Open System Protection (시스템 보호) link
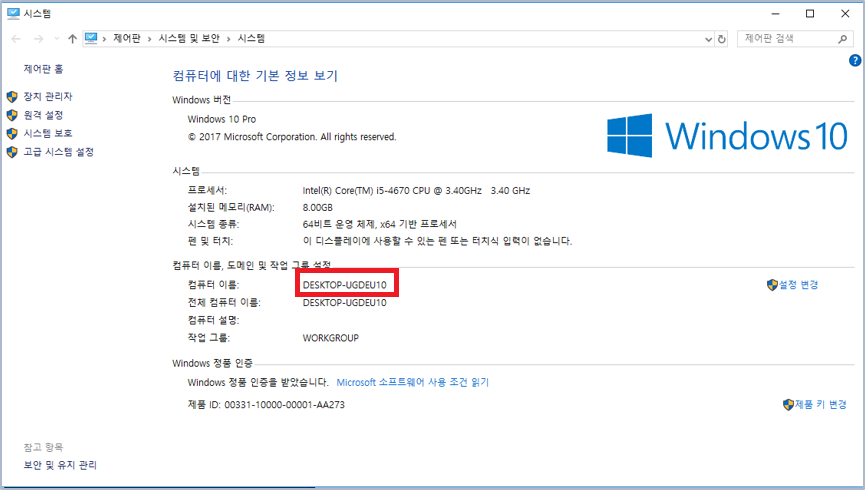The width and height of the screenshot is (865, 490). pos(47,133)
